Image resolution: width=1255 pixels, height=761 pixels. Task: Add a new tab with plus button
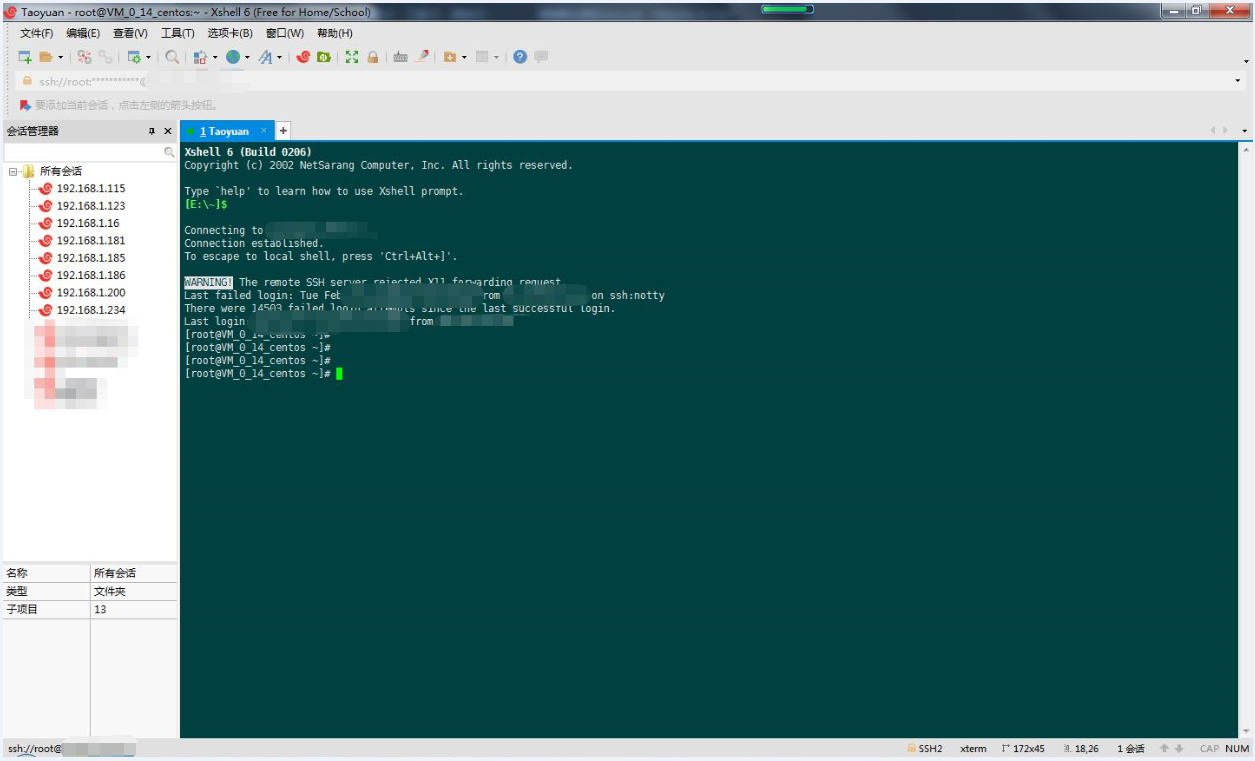coord(283,131)
